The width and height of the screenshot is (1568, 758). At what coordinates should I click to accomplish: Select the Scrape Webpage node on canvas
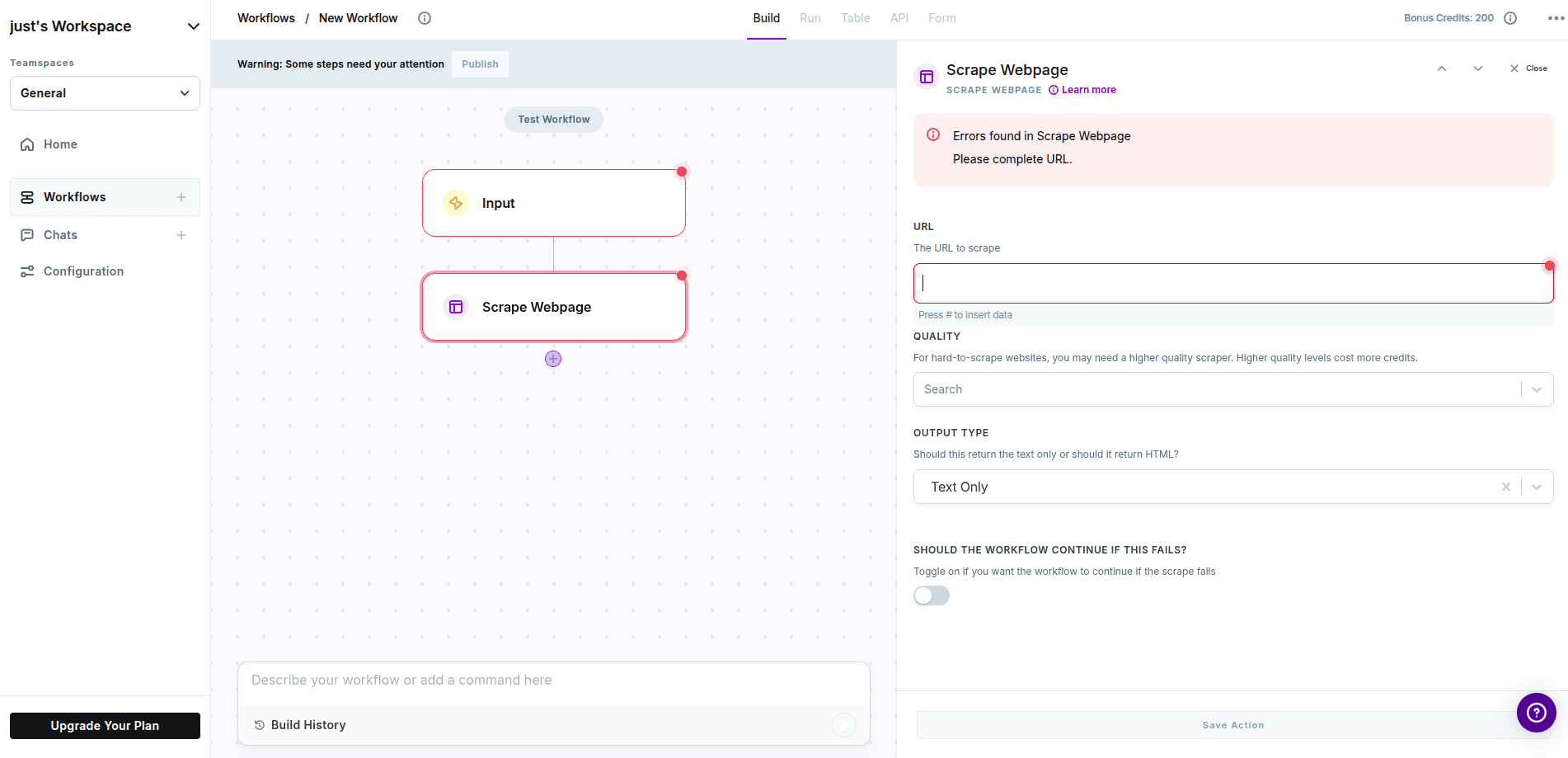click(x=554, y=307)
